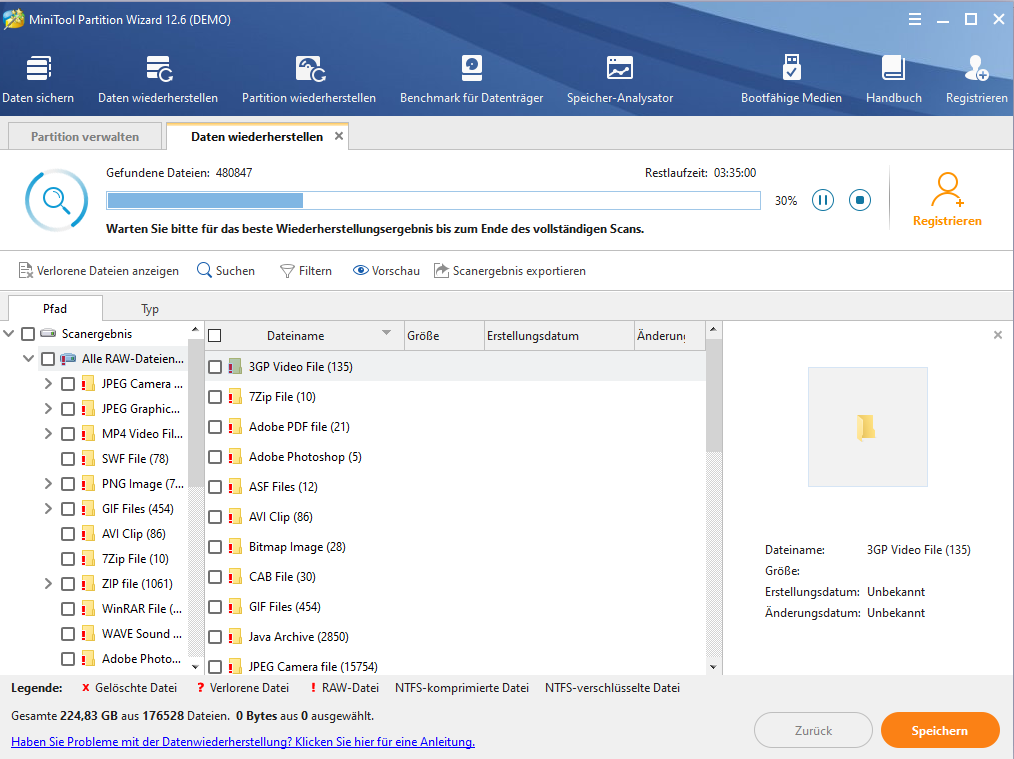Expand the JPEG Graphic tree node
Screen dimensions: 1014x759
[48, 409]
